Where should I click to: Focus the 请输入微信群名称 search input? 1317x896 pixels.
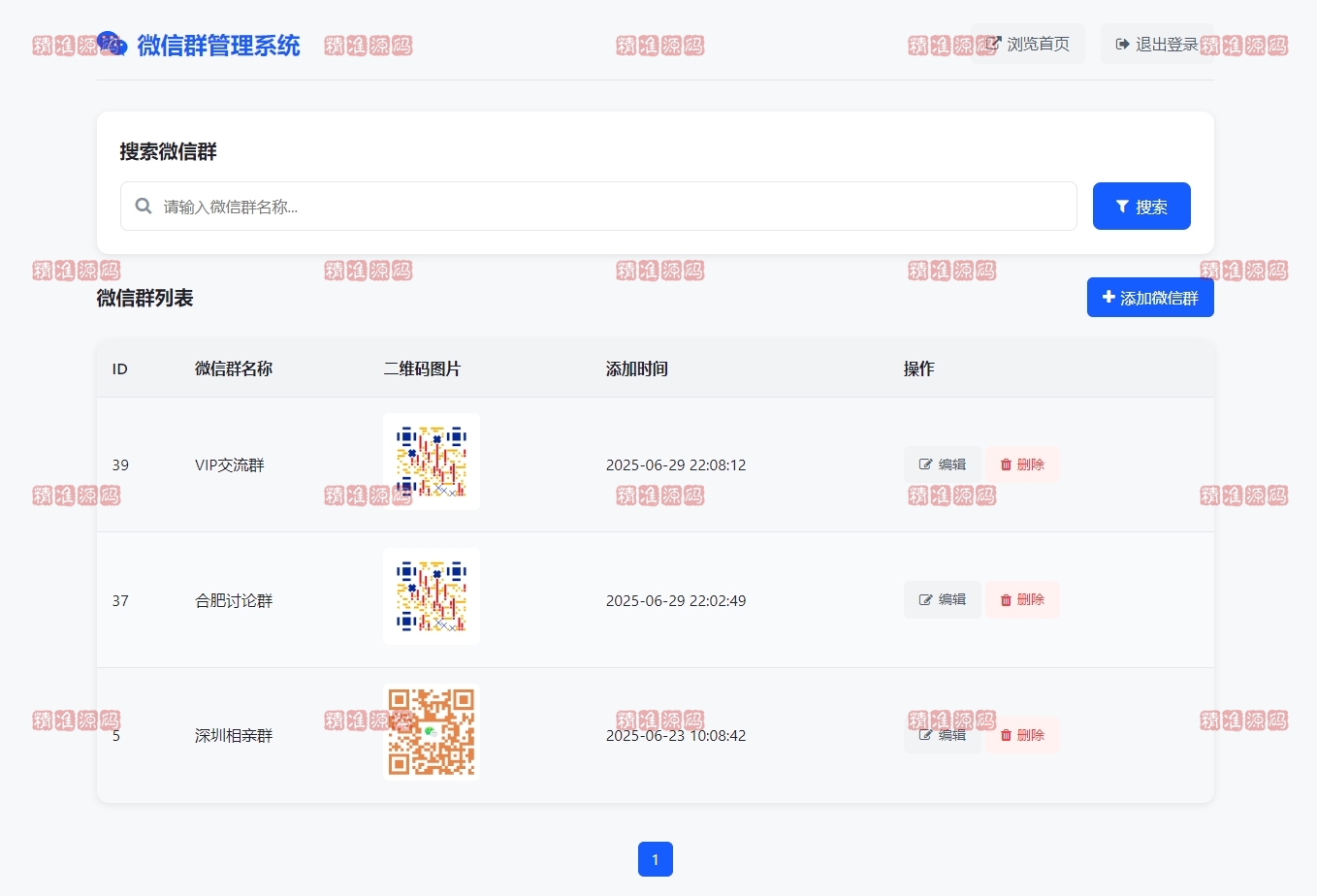(598, 206)
